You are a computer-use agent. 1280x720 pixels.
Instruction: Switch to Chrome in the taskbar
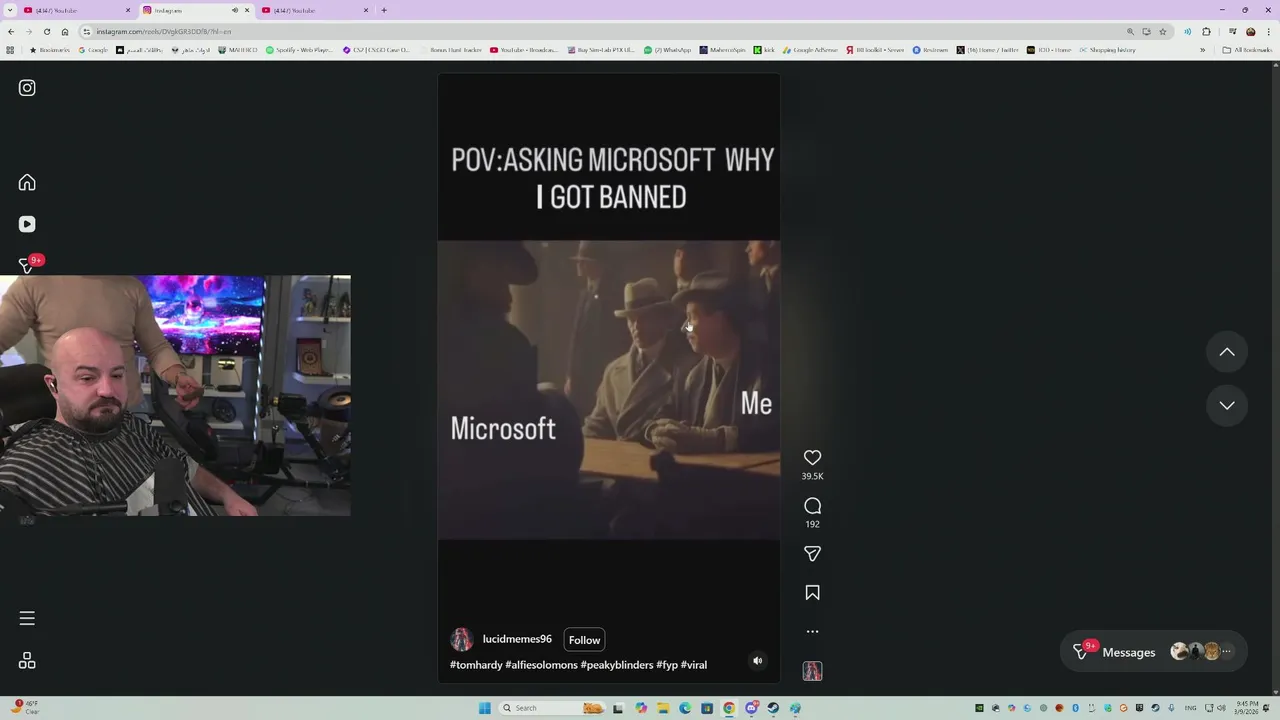click(729, 708)
